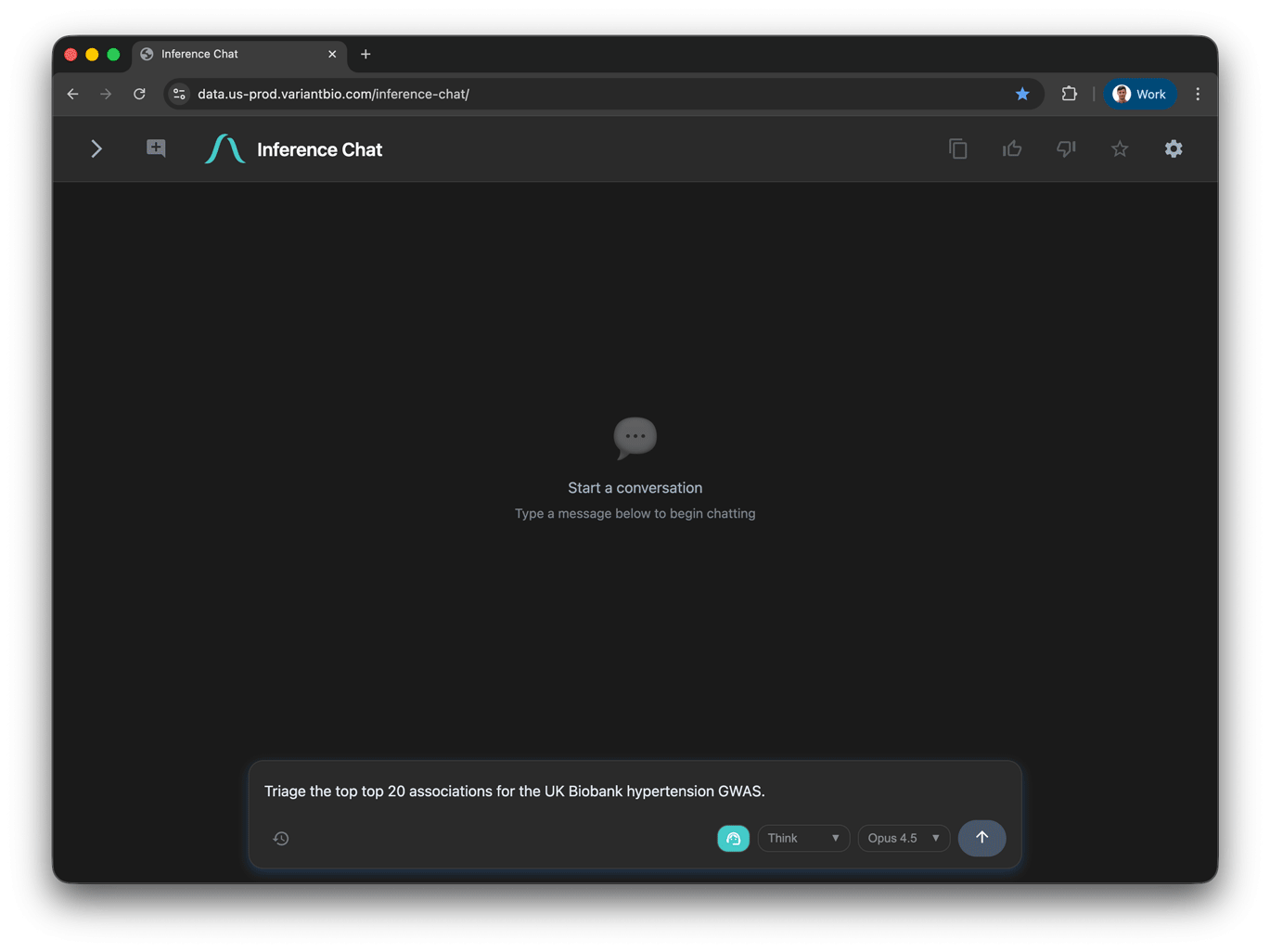Screen dimensions: 1270x952
Task: Expand the sidebar with the chevron
Action: click(x=96, y=148)
